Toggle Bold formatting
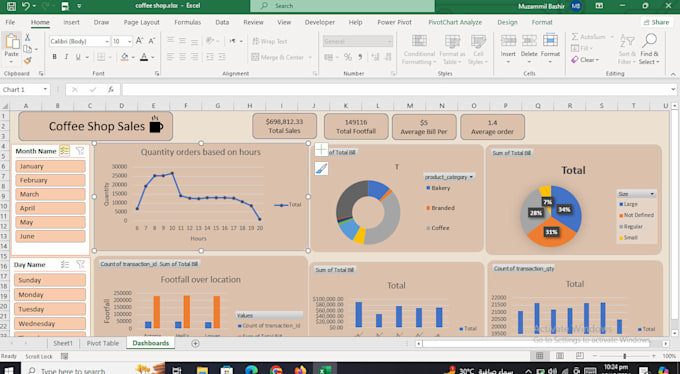The width and height of the screenshot is (680, 374). (x=55, y=57)
